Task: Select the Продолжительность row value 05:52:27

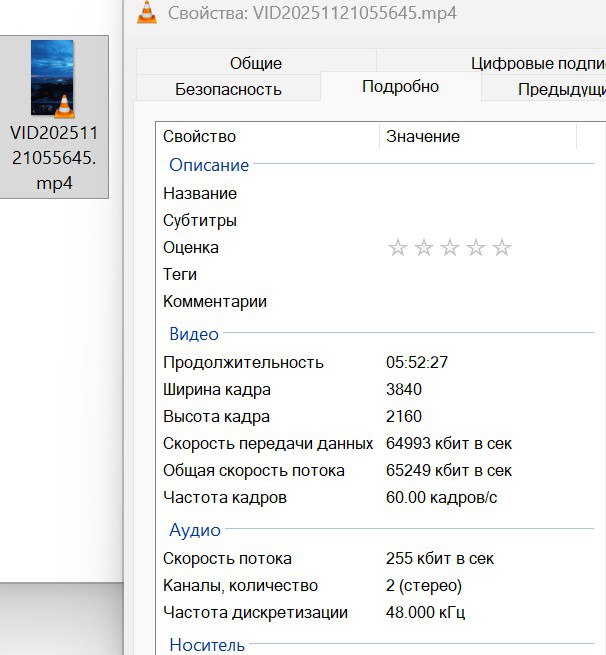Action: (x=417, y=363)
